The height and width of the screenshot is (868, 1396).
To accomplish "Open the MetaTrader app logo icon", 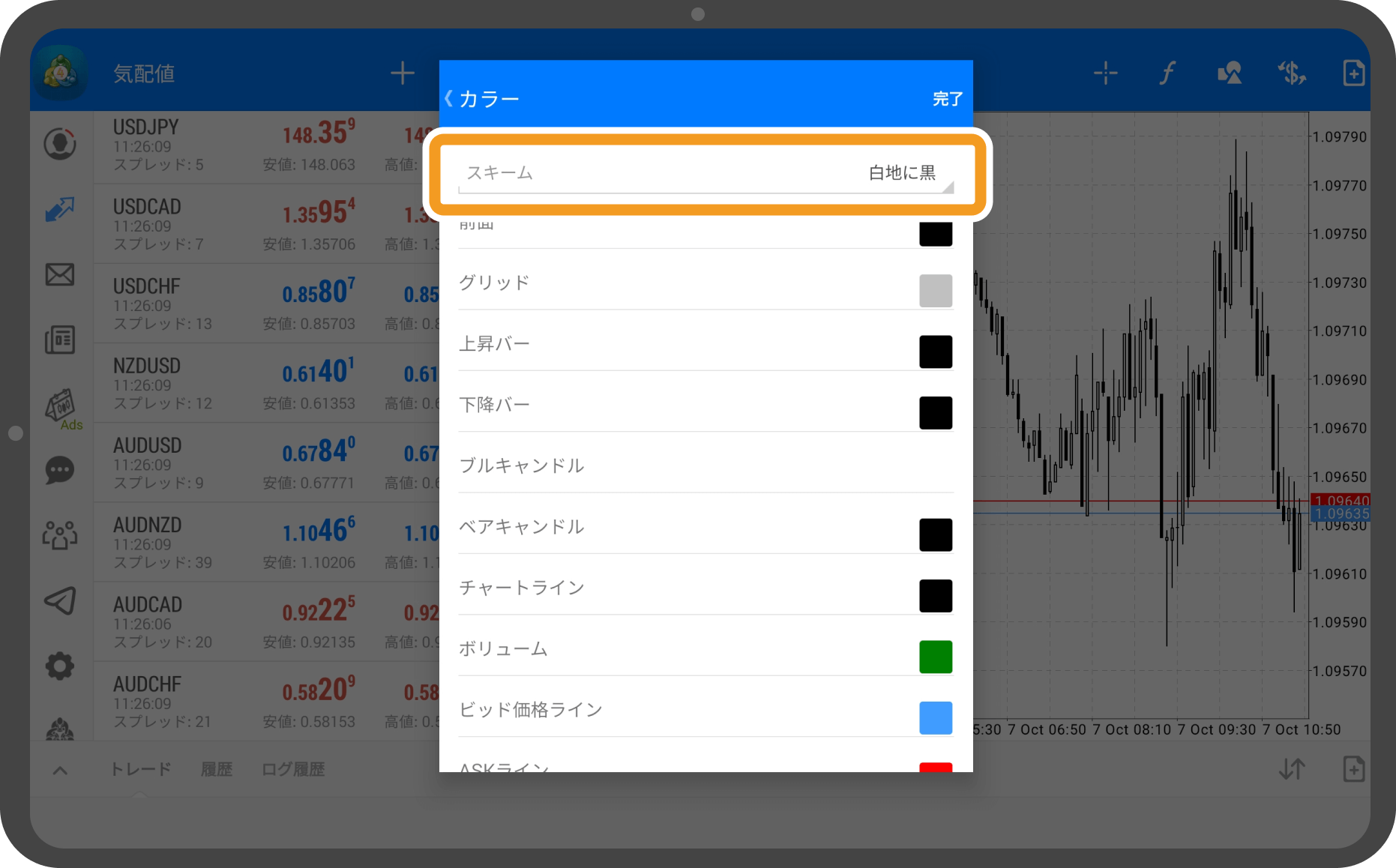I will 60,73.
